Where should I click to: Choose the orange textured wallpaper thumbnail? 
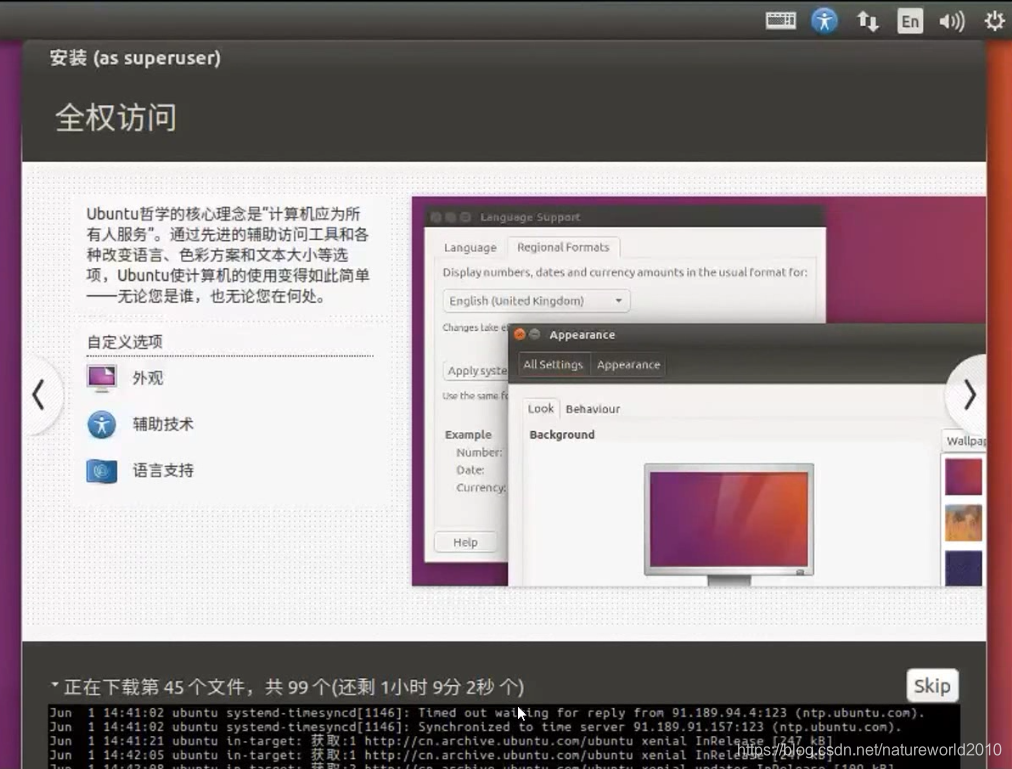click(963, 522)
